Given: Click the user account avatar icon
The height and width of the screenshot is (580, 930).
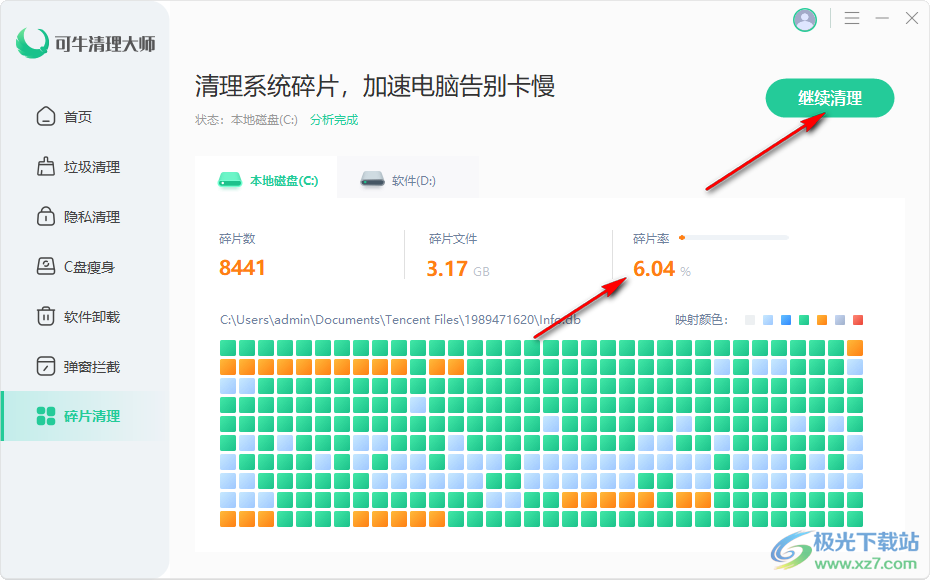Looking at the screenshot, I should 804,20.
